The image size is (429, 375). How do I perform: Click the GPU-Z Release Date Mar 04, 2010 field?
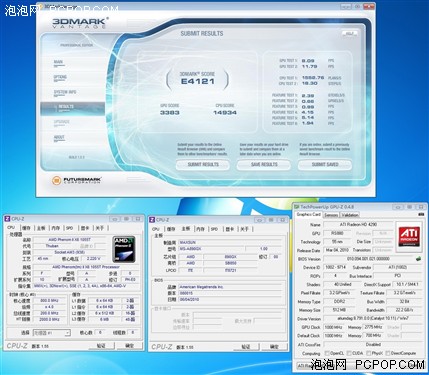337,250
